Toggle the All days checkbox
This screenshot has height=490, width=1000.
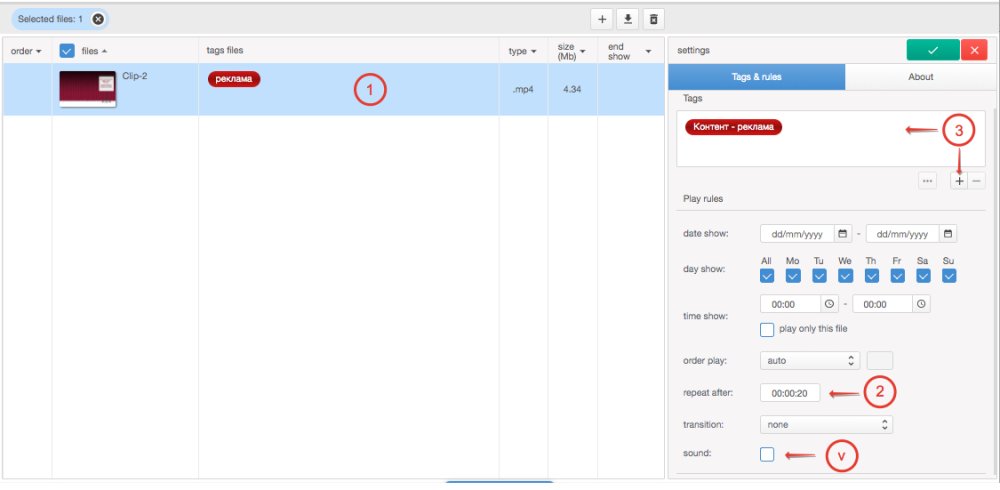pos(767,276)
